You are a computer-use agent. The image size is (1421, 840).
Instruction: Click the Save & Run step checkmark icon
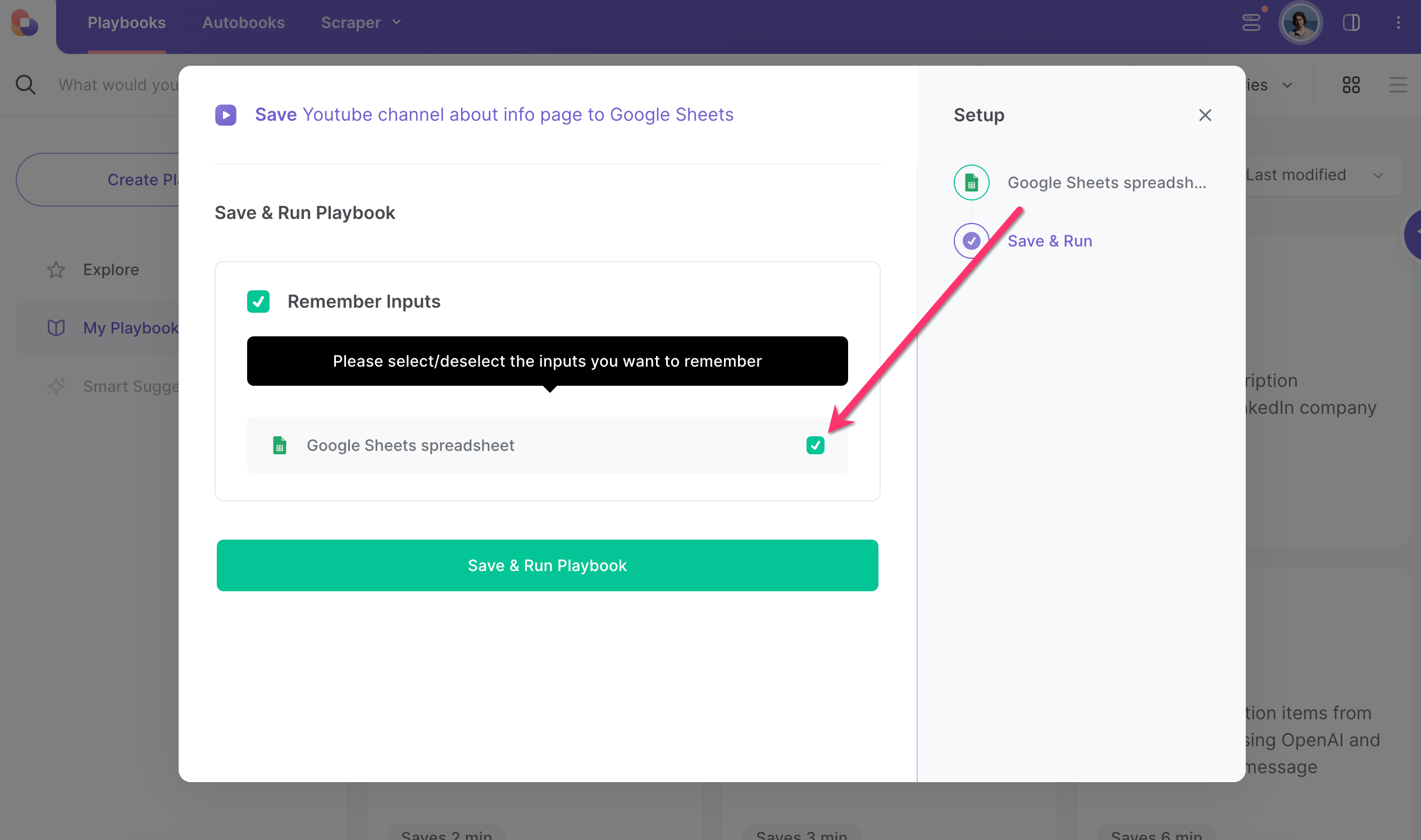coord(972,240)
